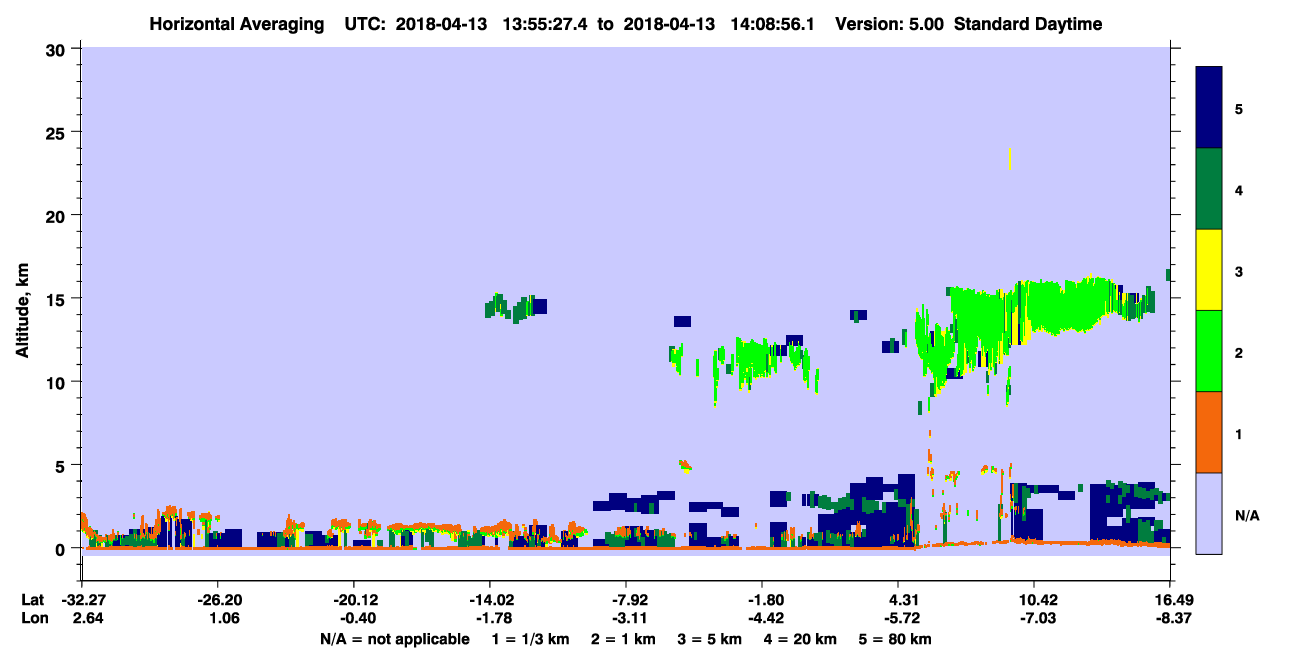Click the latitude value -7.92
1300x667 pixels.
[x=626, y=600]
